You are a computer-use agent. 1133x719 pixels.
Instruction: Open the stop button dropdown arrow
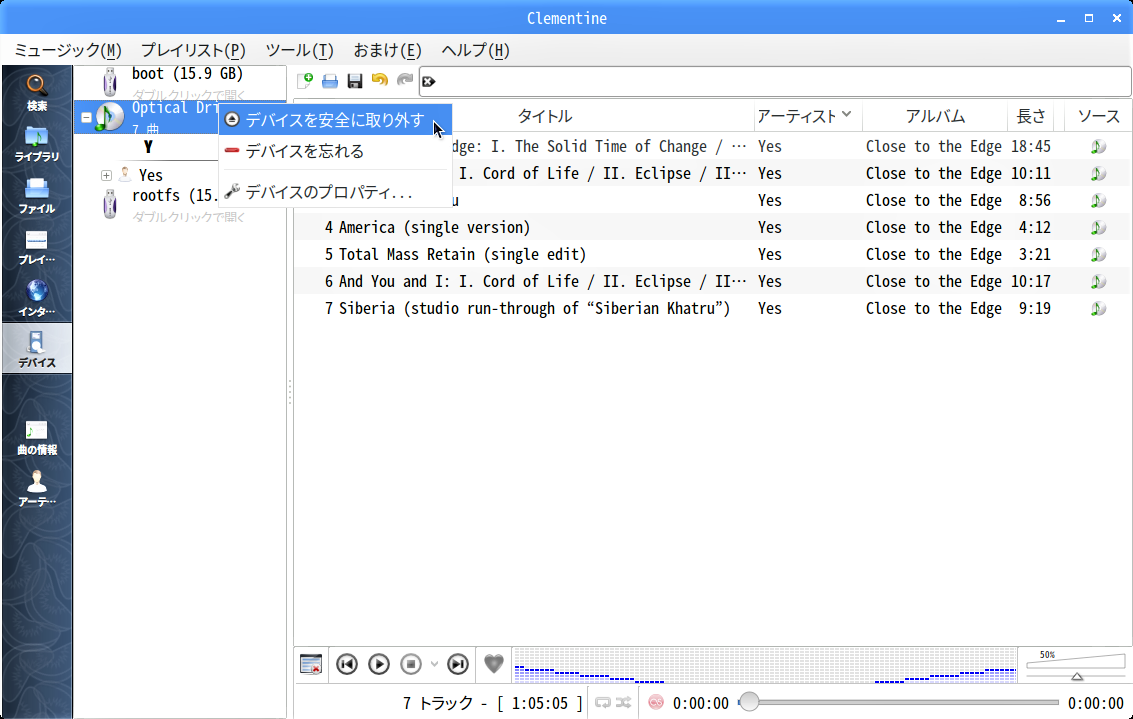tap(434, 664)
